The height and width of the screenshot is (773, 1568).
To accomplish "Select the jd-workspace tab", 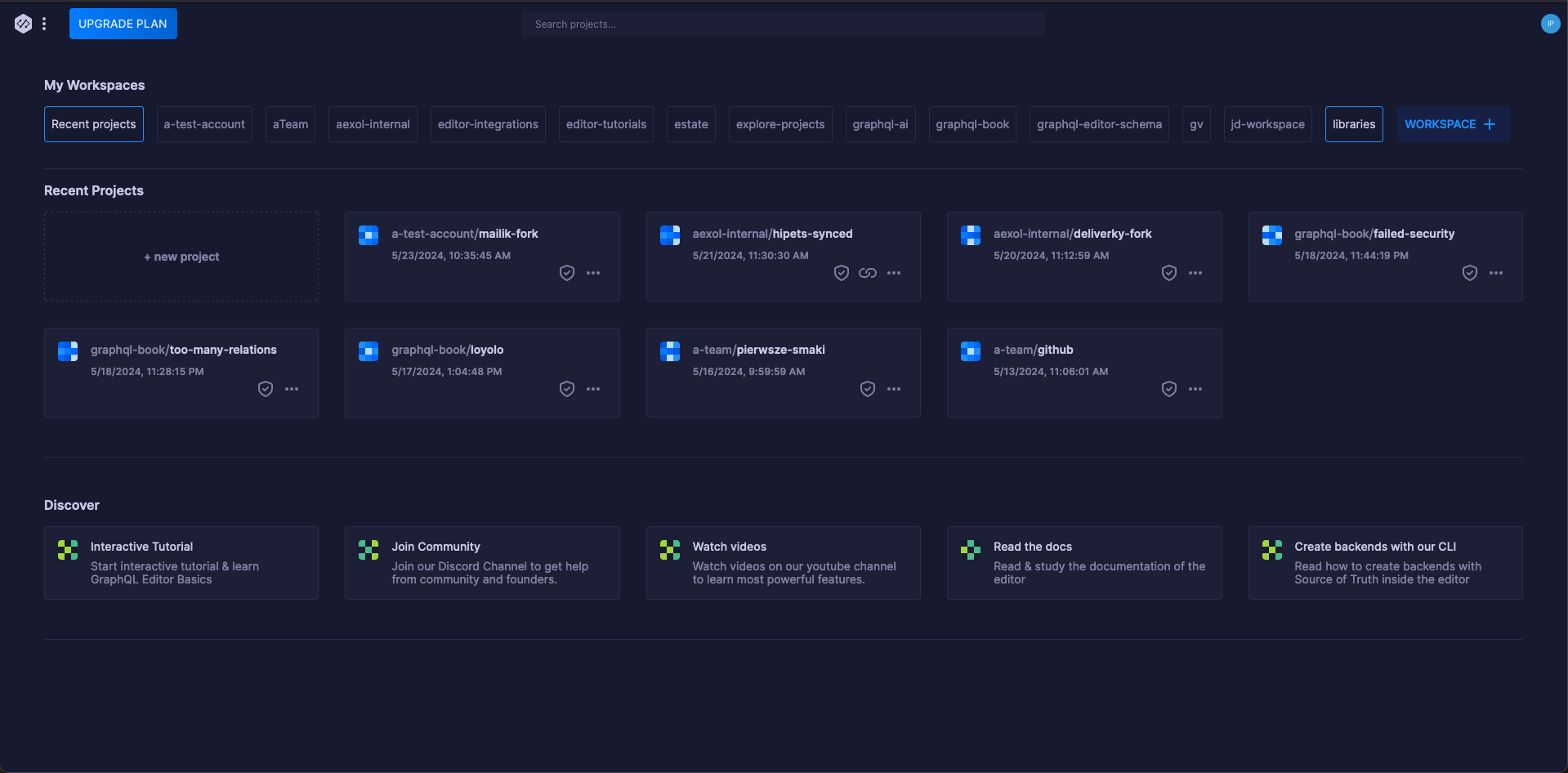I will point(1267,124).
